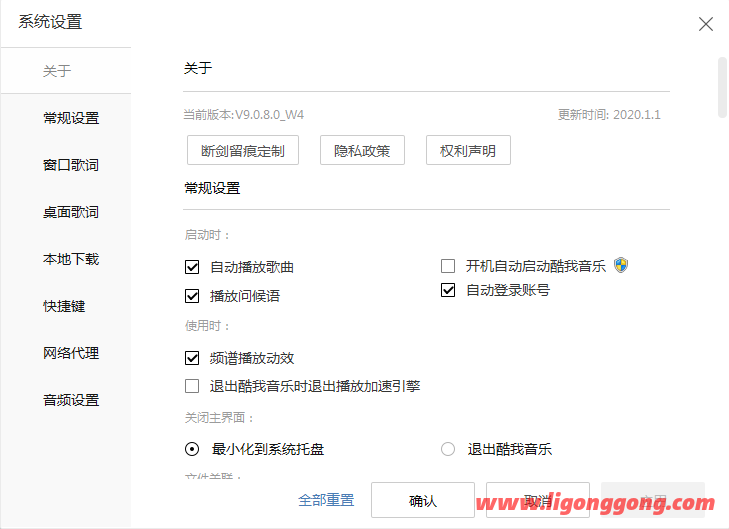Select 最小化到系统托盘 radio button
Screen dimensions: 729x529
pyautogui.click(x=192, y=450)
